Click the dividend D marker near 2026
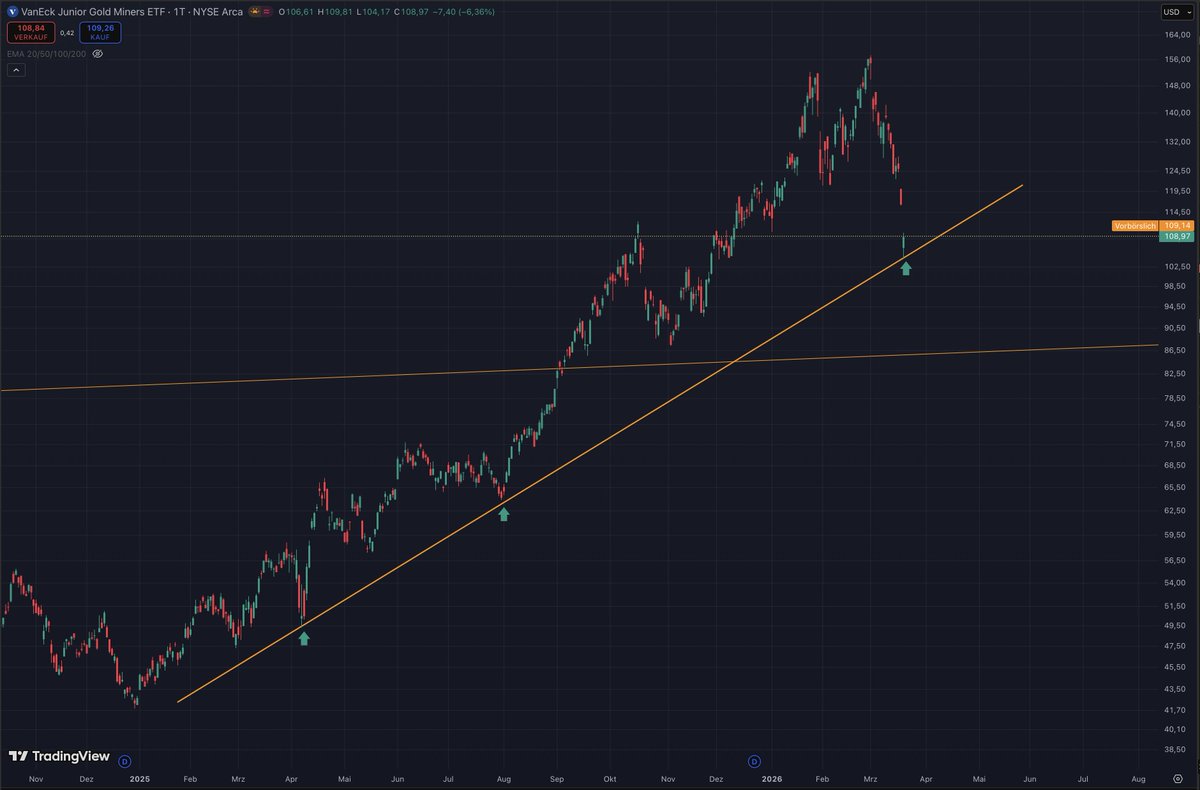The image size is (1200, 790). click(x=754, y=761)
